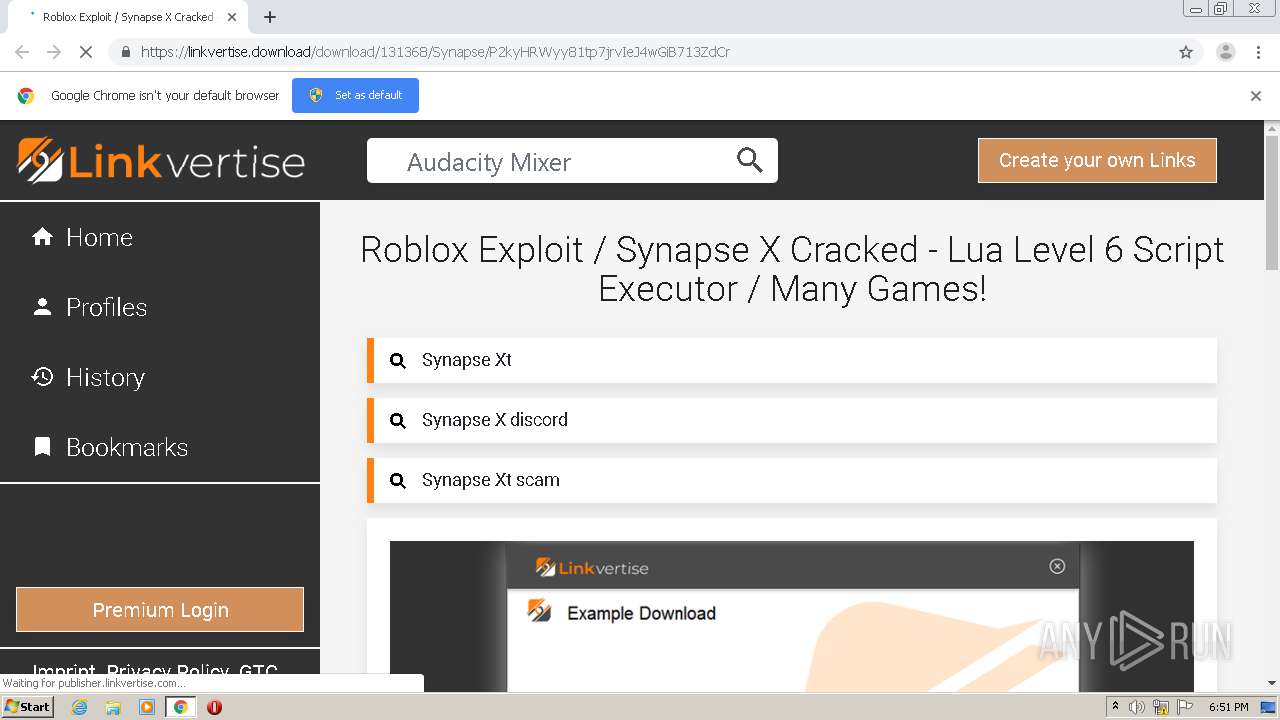Screen dimensions: 1280x720
Task: Bookmark this page with star icon
Action: (1186, 52)
